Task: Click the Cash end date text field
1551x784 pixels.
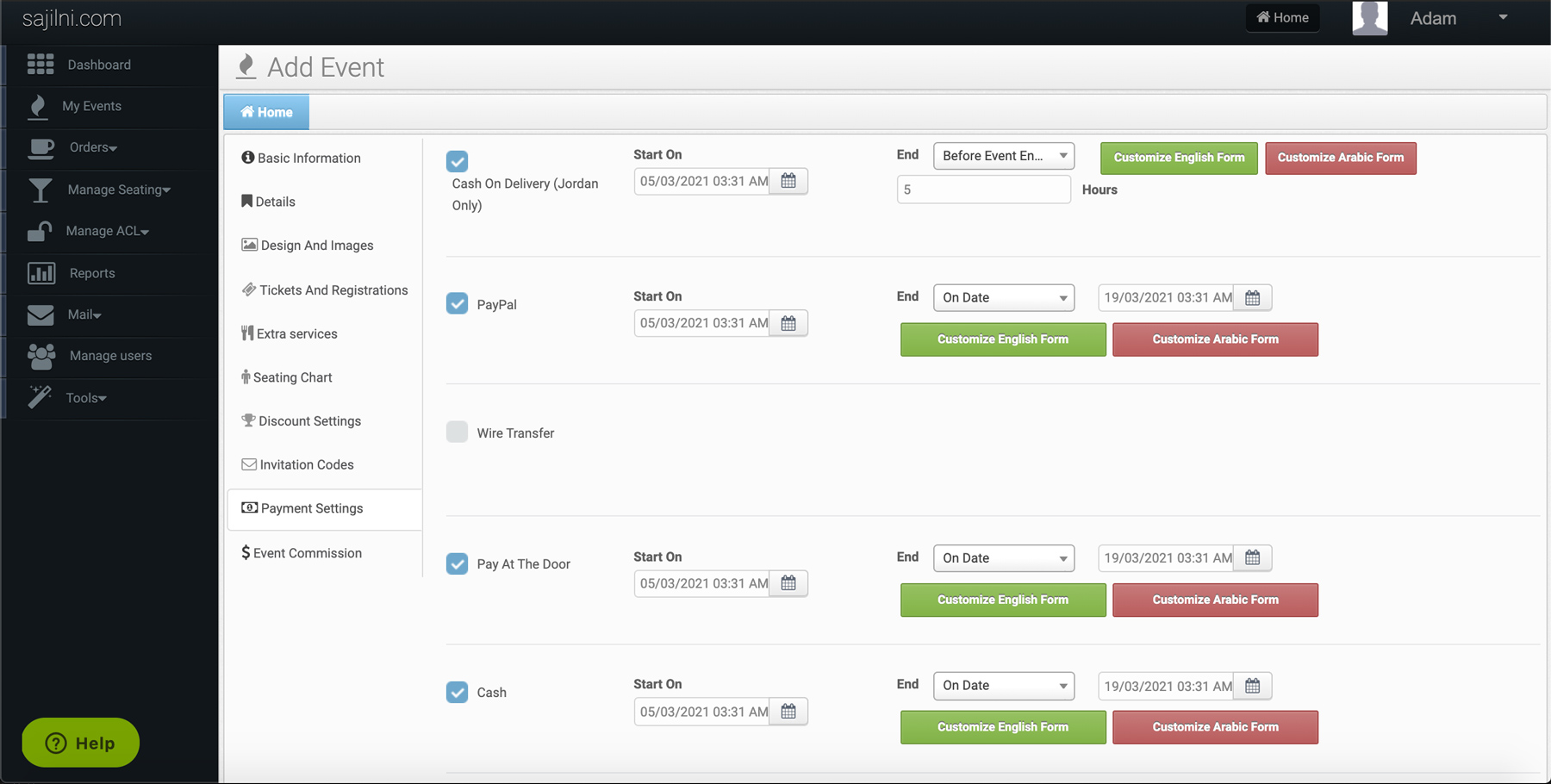Action: [1166, 686]
